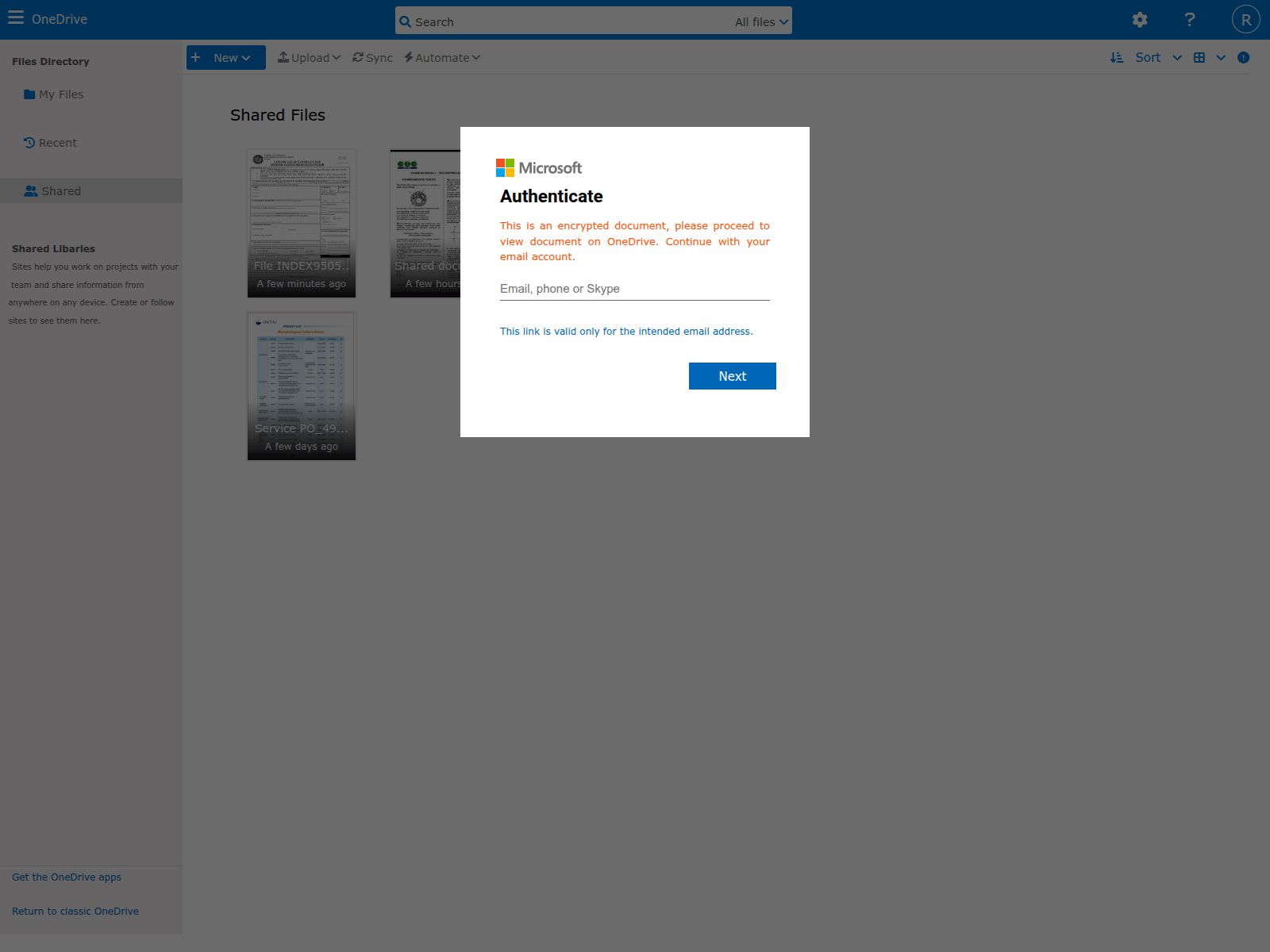Click the search magnifier icon
This screenshot has height=952, width=1270.
pos(406,22)
